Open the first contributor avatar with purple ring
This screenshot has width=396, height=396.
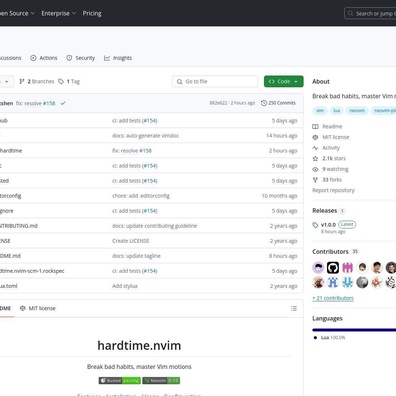(x=318, y=267)
